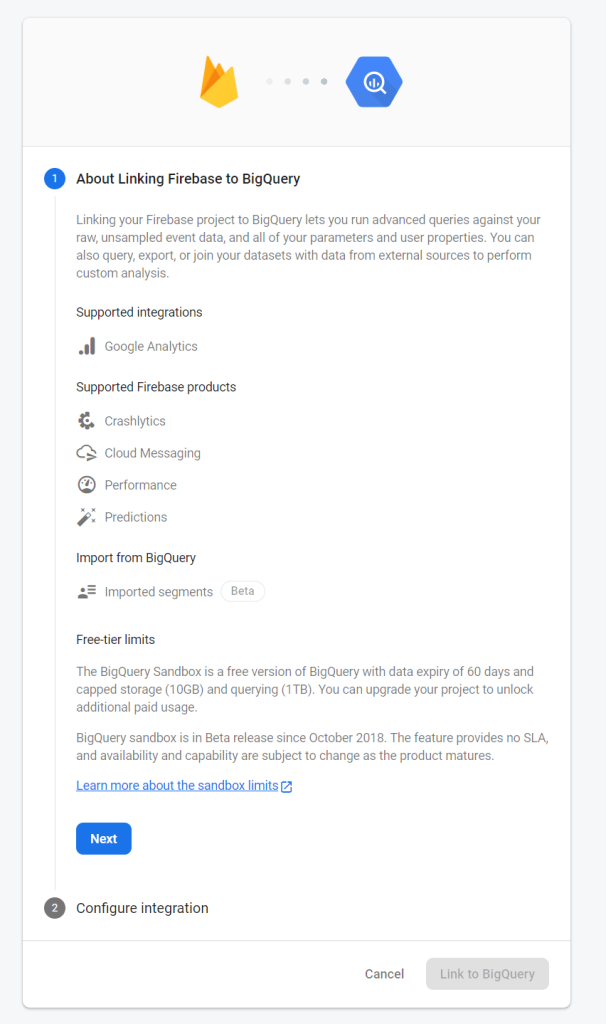Click the external link icon beside sandbox limits

[287, 786]
